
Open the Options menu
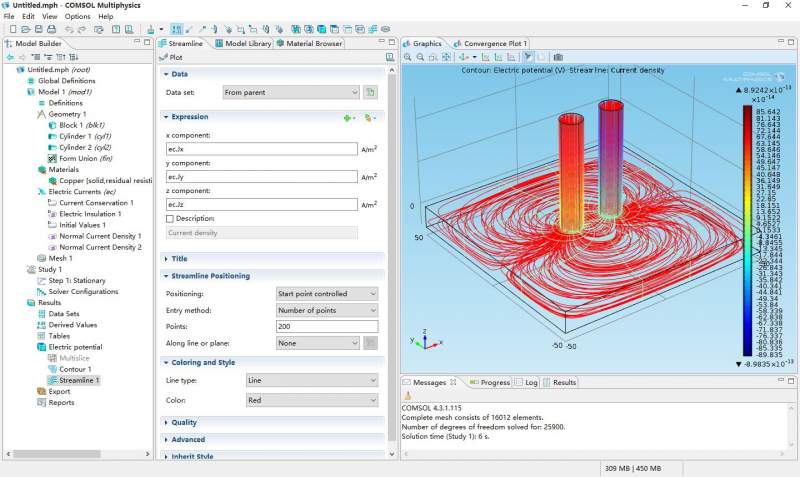pos(77,17)
